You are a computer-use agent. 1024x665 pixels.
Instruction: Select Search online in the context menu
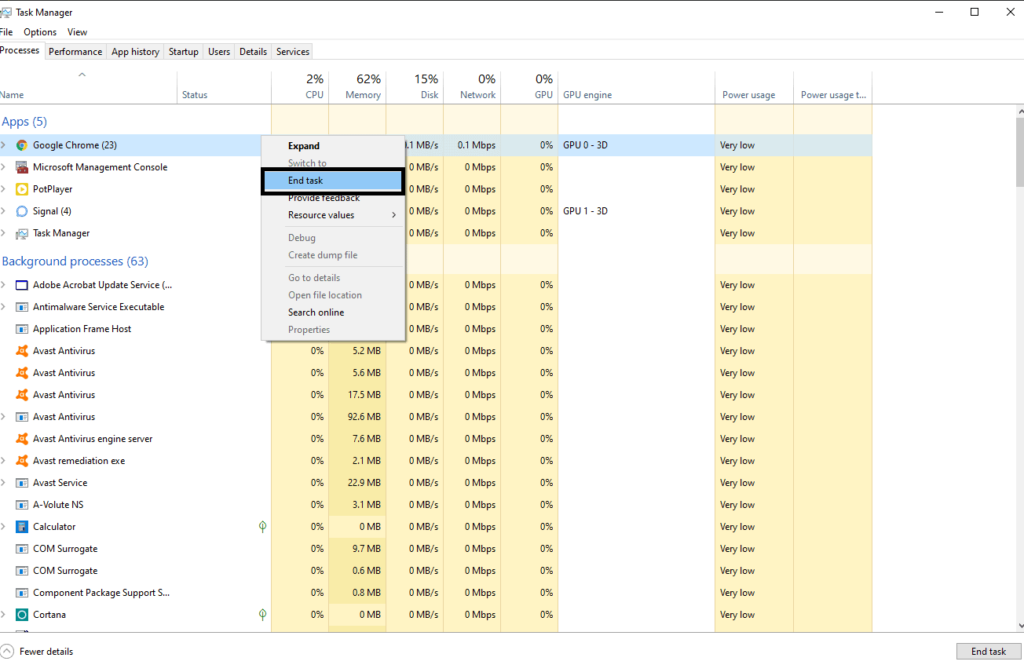[316, 312]
